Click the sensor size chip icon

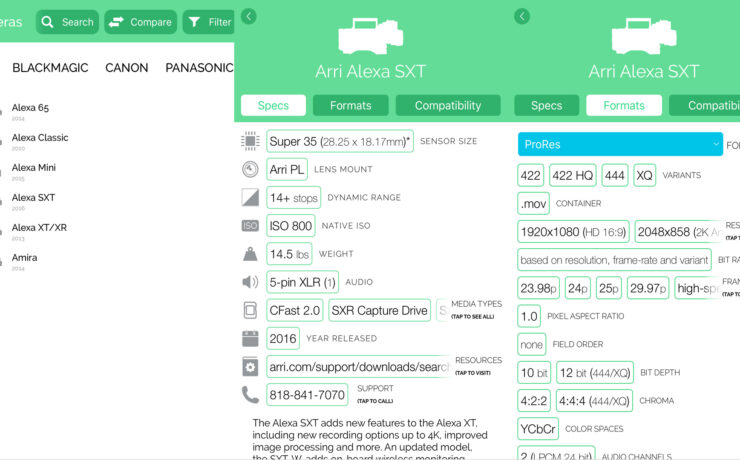[x=250, y=141]
